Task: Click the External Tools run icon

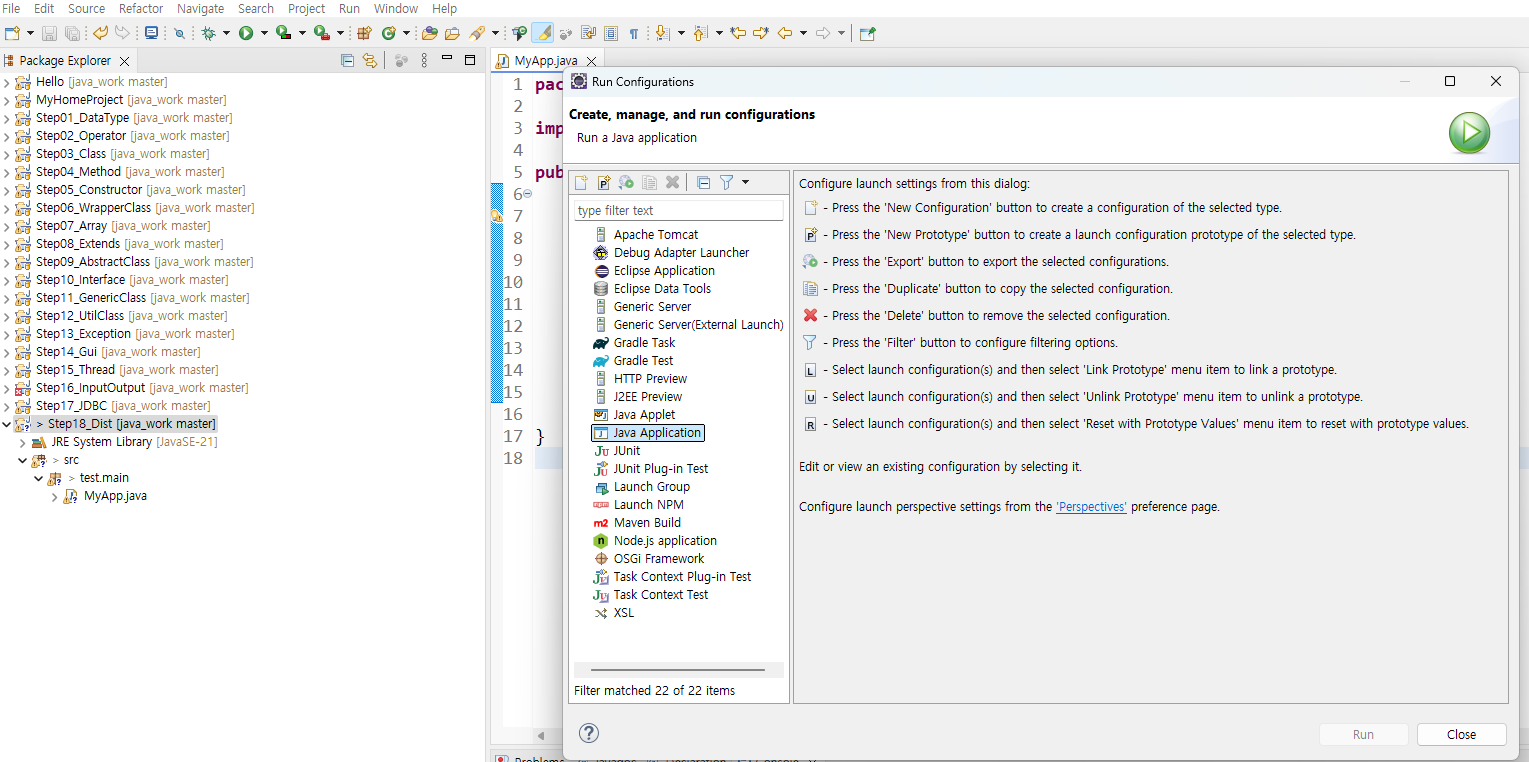Action: click(x=321, y=33)
